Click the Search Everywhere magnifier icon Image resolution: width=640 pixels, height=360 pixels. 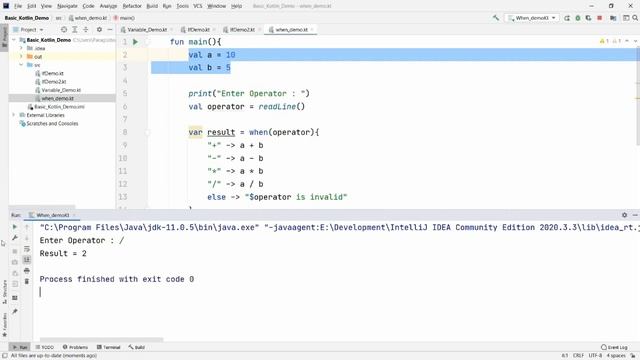point(635,18)
